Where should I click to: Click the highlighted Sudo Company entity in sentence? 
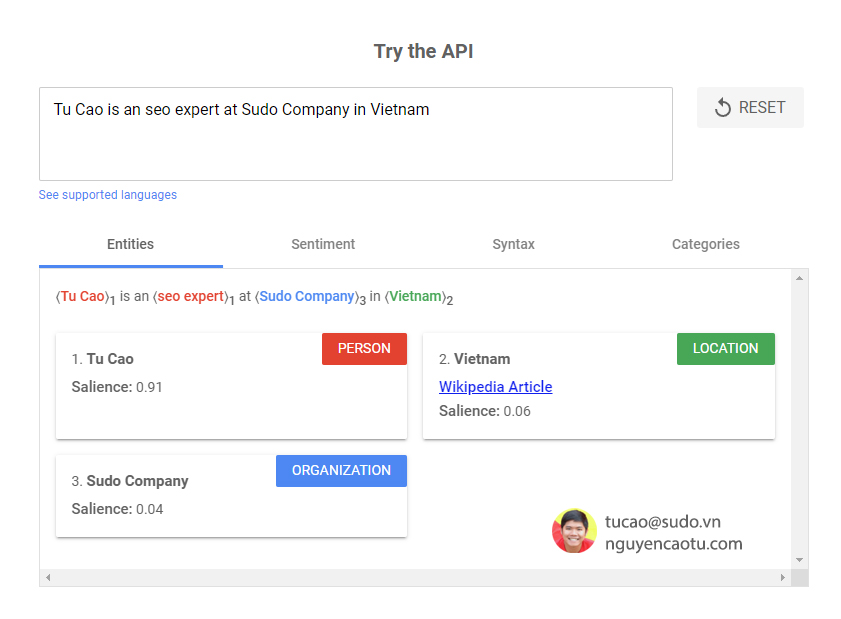coord(306,297)
